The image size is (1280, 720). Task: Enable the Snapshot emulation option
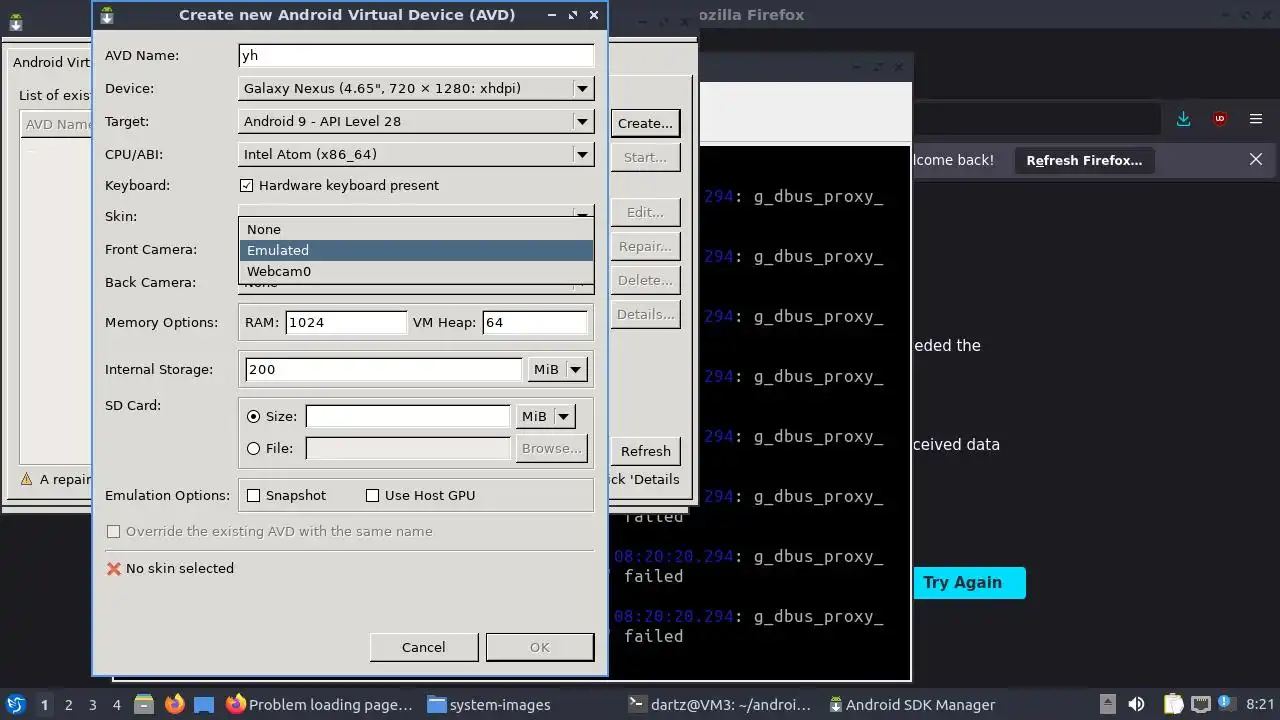click(254, 495)
